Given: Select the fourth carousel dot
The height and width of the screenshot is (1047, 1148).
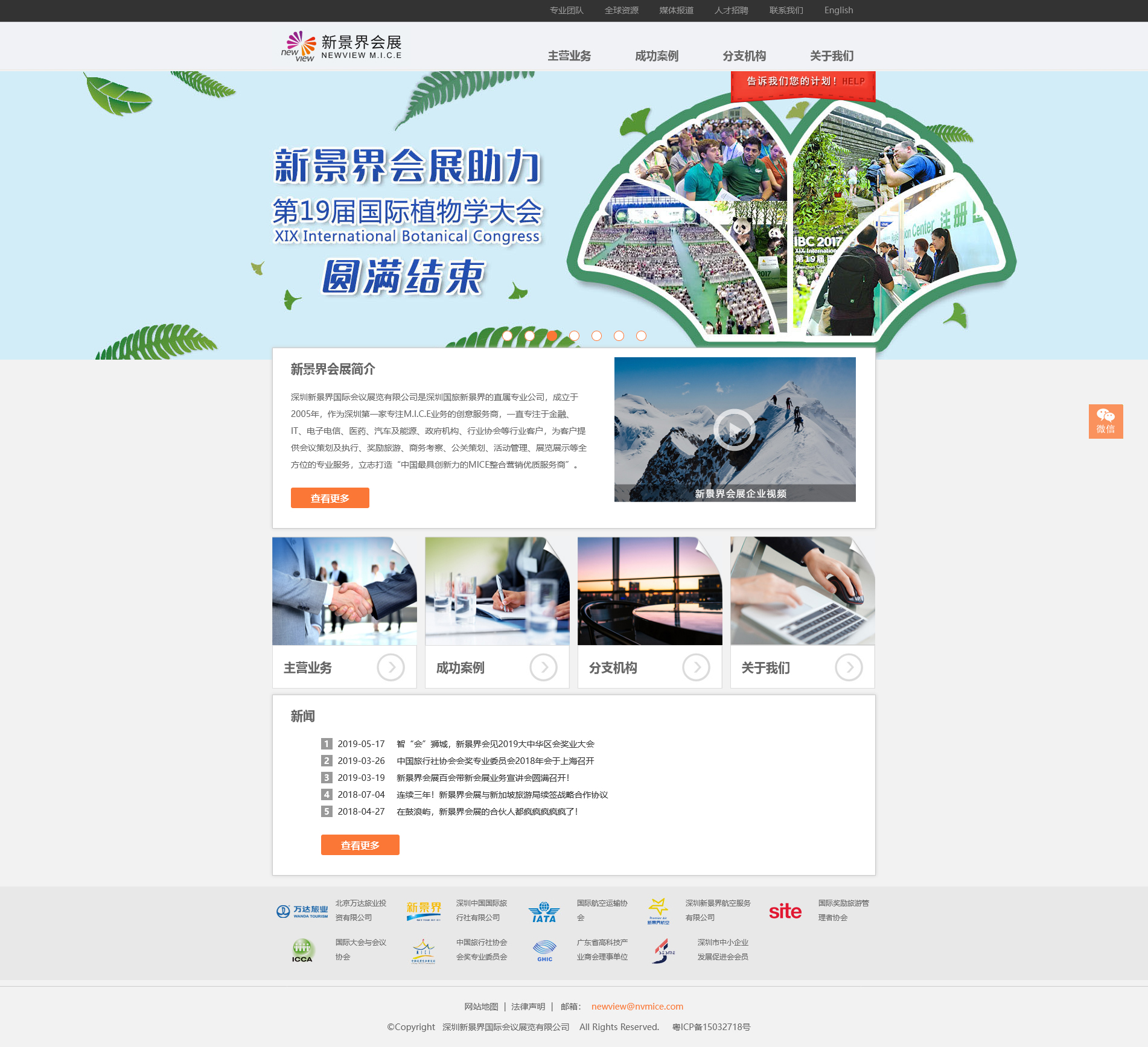Looking at the screenshot, I should (574, 336).
